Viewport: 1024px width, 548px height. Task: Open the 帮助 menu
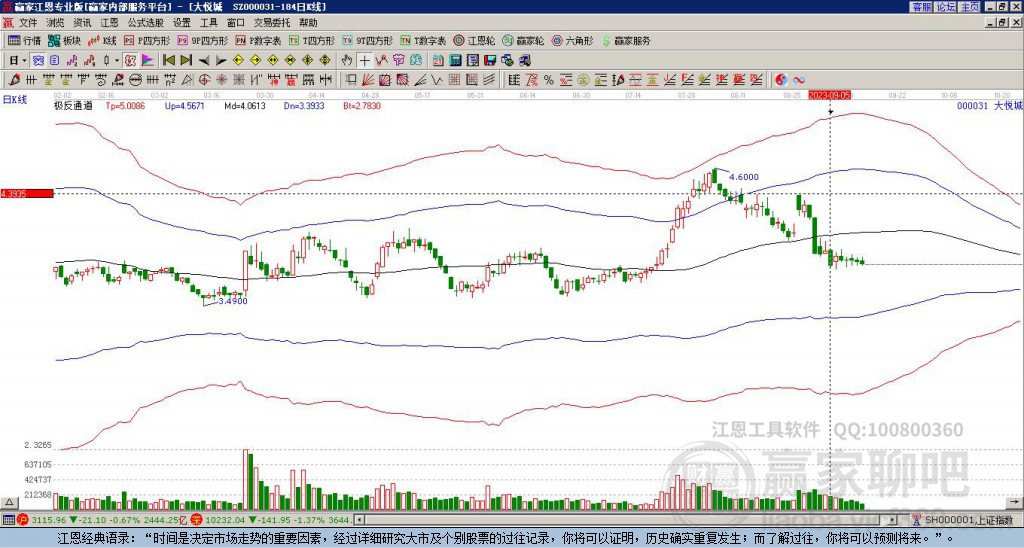tap(308, 23)
